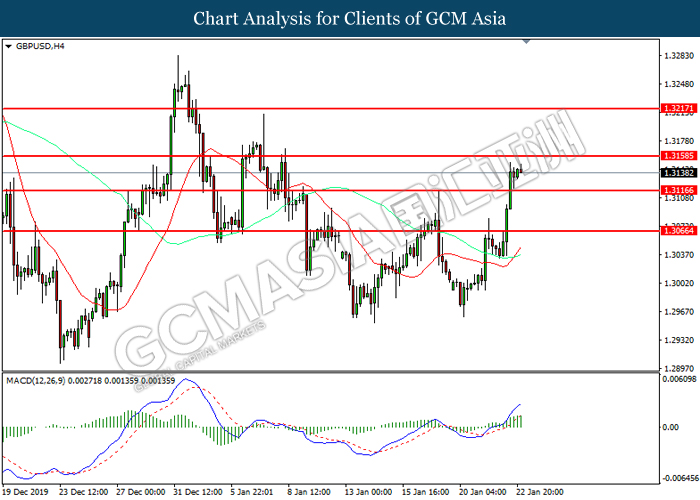This screenshot has width=700, height=500.
Task: Click the current price 1.31382 label
Action: [x=679, y=173]
